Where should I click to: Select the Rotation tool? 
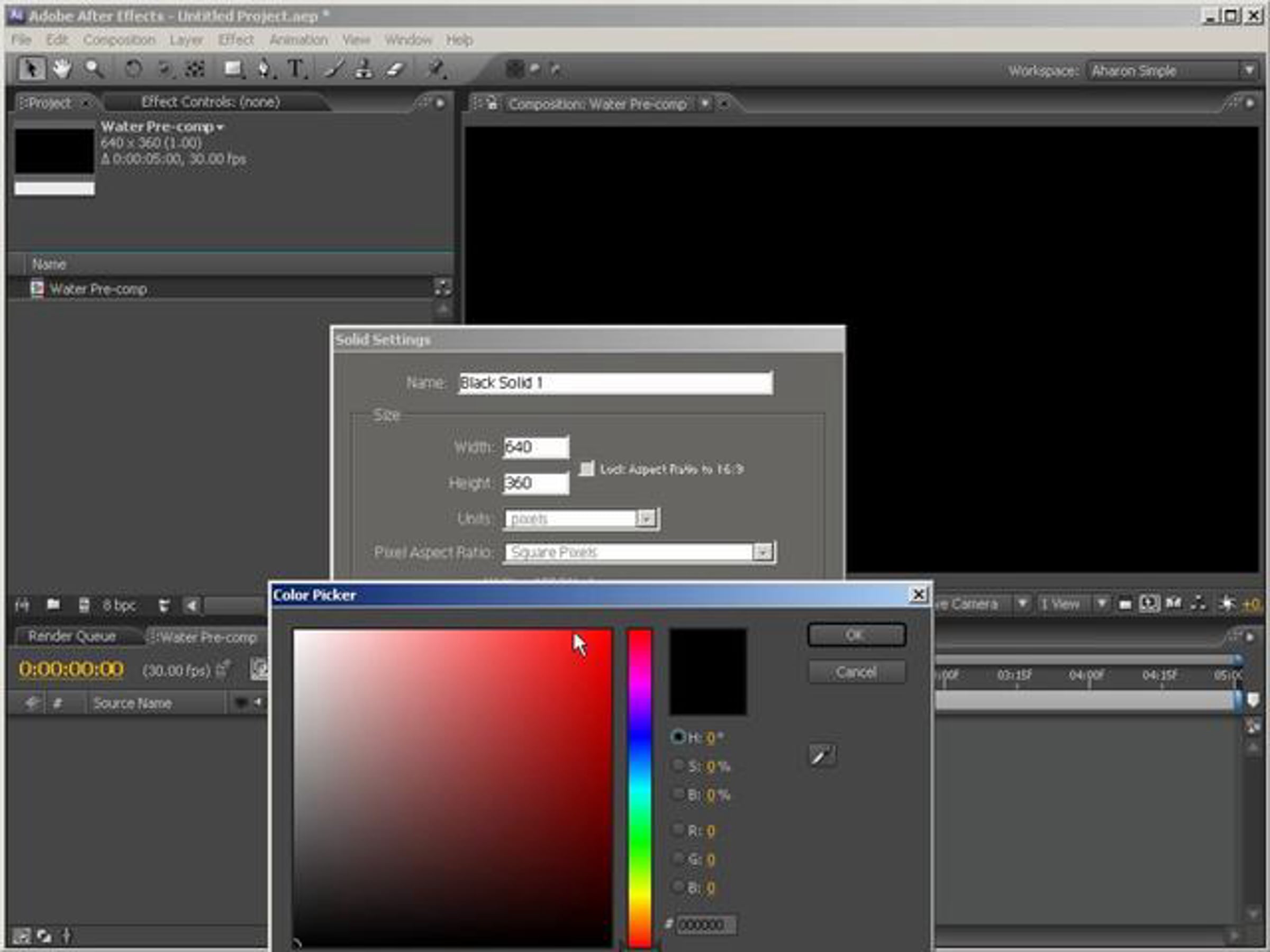tap(133, 69)
